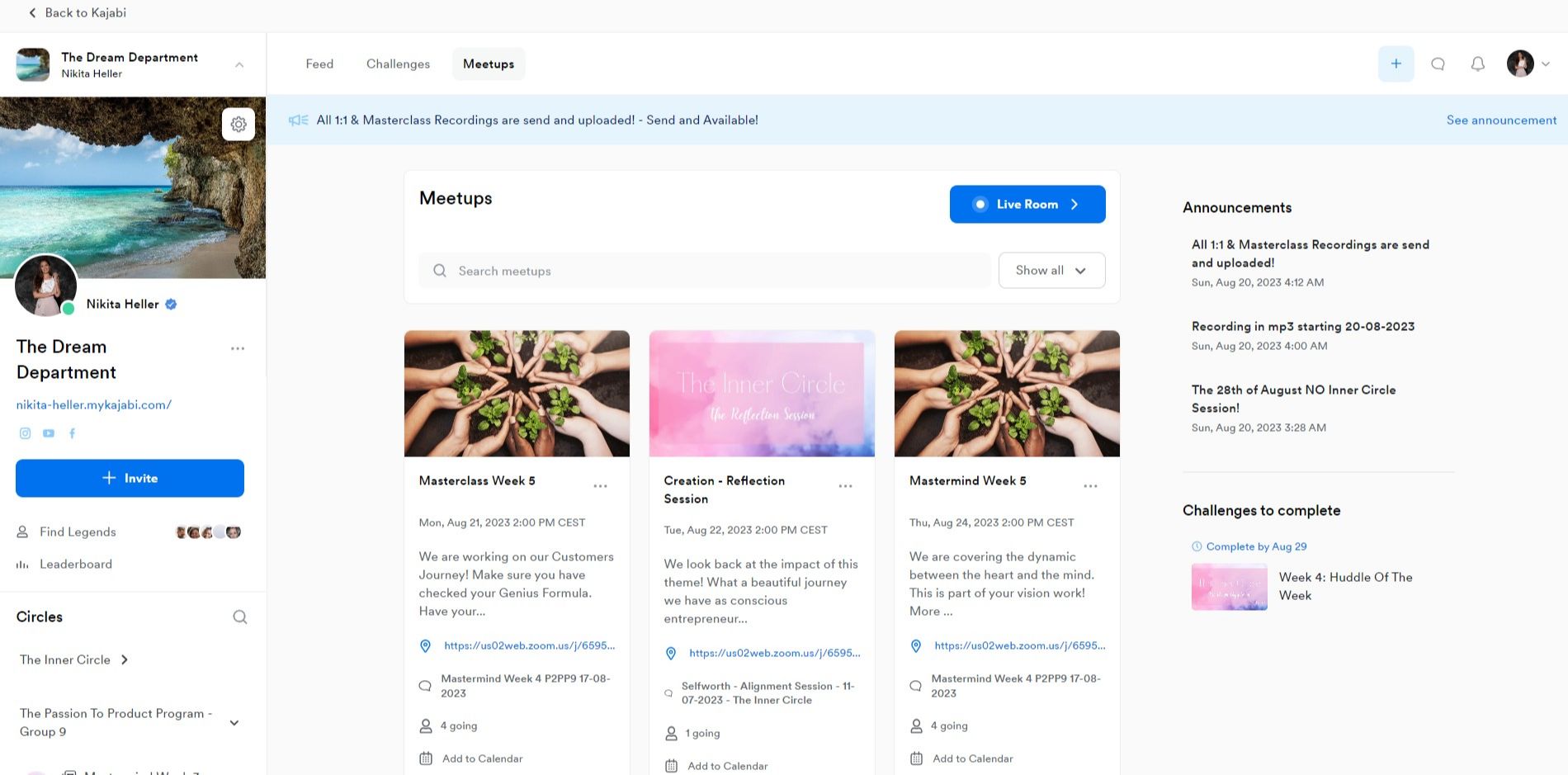Open The Inner Circle Reflection Session thumbnail
Screen dimensions: 1568x775
tap(762, 394)
